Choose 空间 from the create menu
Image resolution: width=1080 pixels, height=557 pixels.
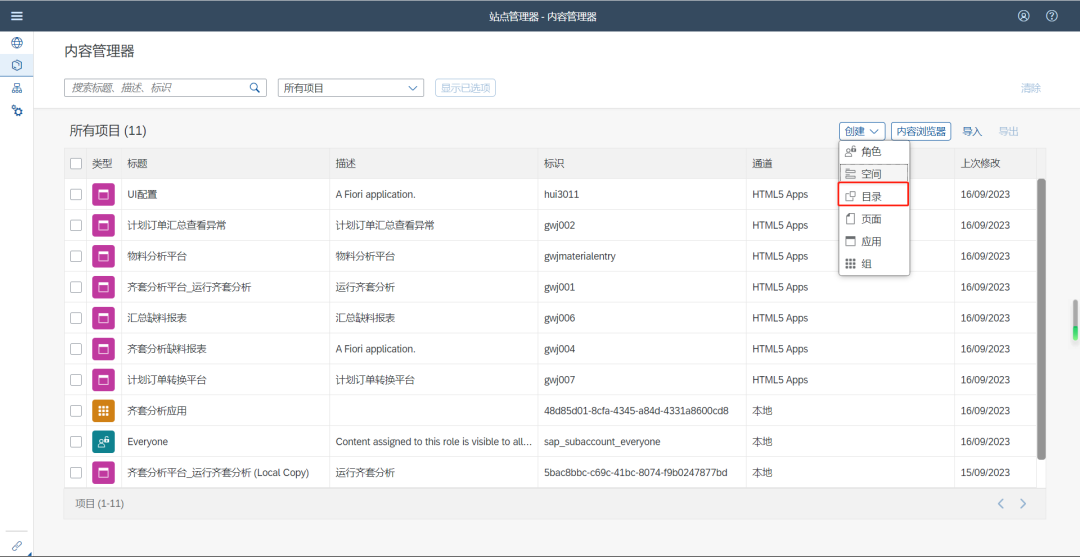coord(874,174)
